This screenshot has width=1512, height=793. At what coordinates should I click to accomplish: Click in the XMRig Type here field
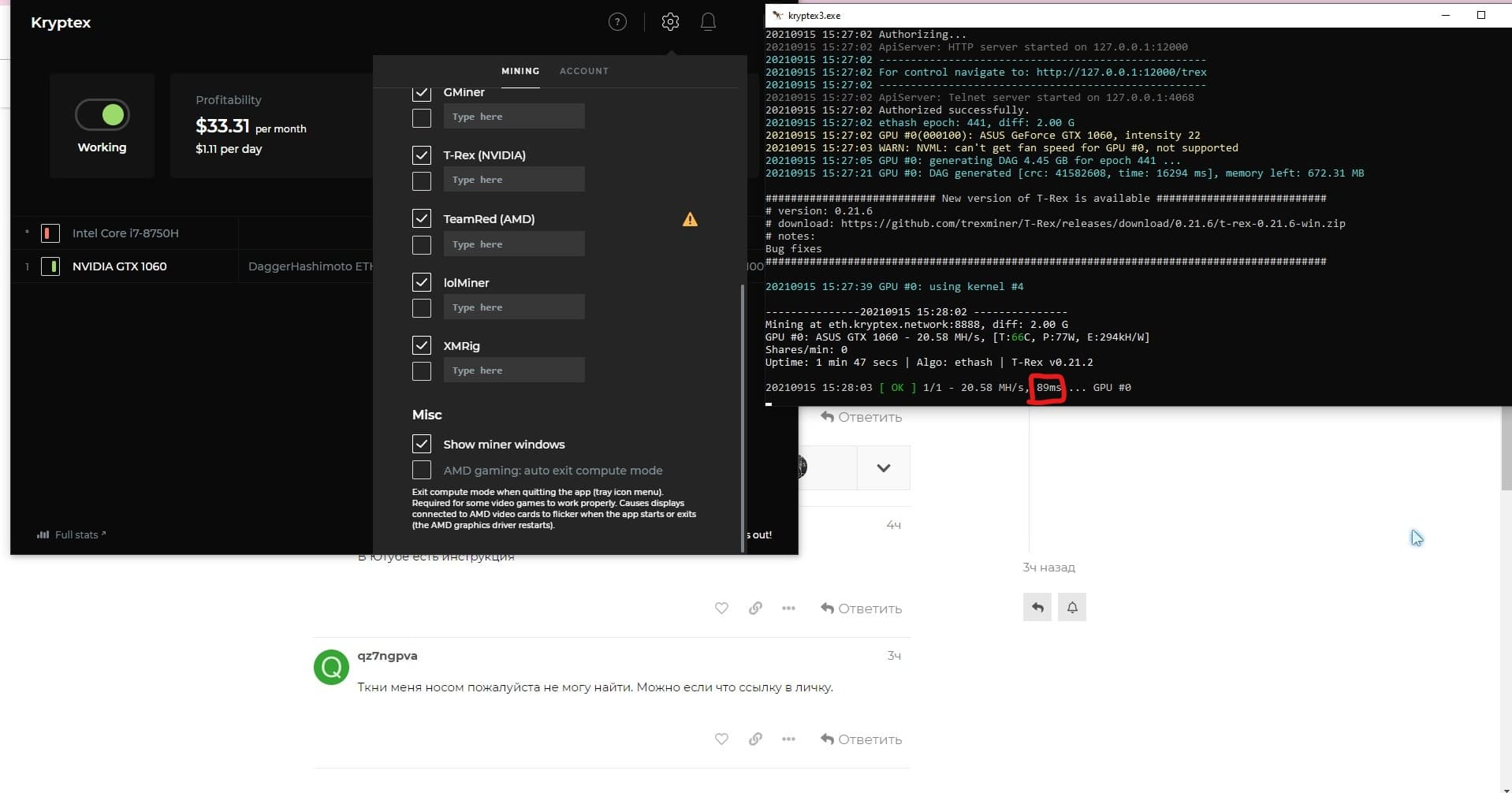tap(514, 370)
